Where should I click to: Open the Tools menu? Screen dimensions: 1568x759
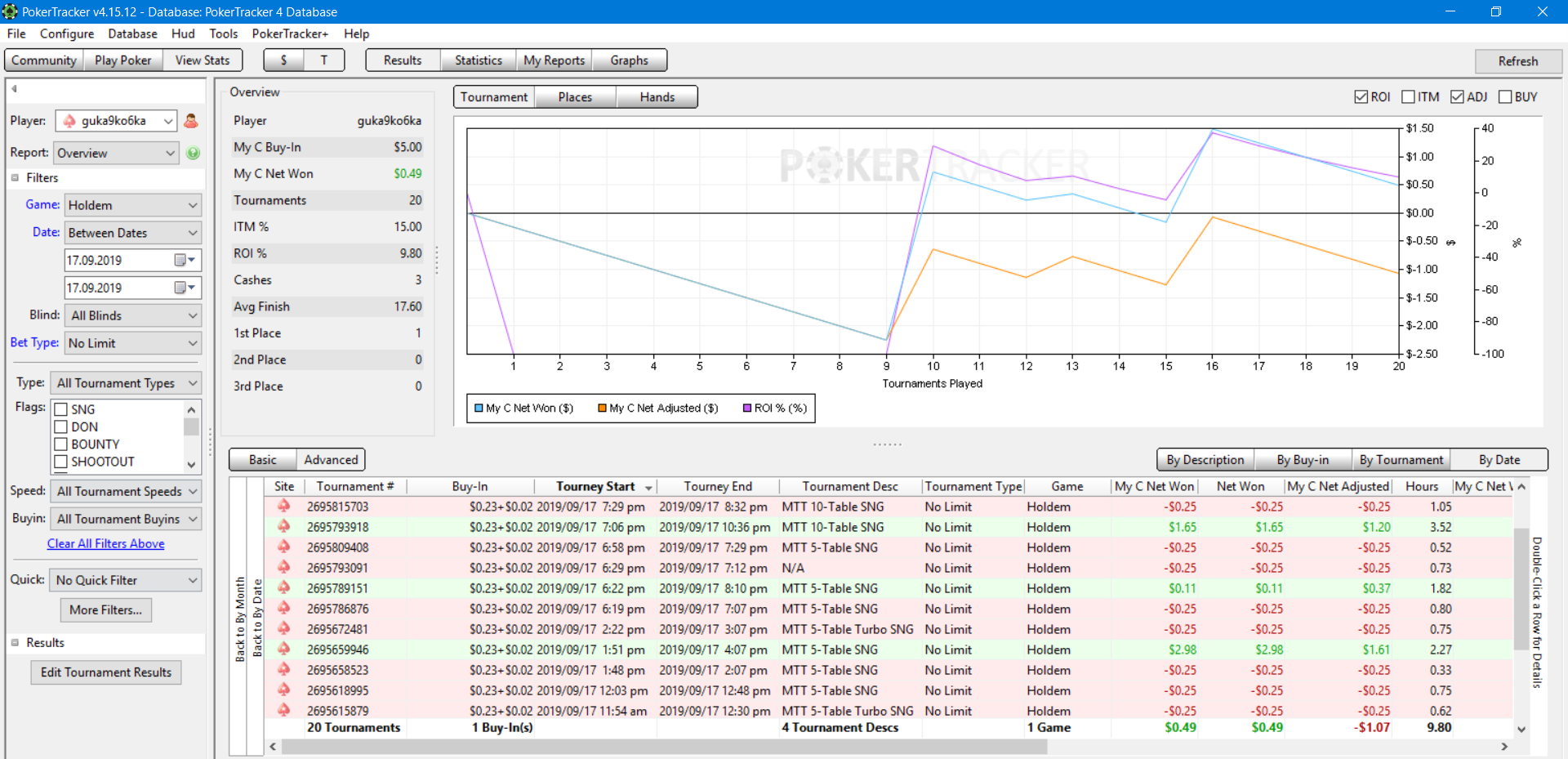pyautogui.click(x=223, y=33)
